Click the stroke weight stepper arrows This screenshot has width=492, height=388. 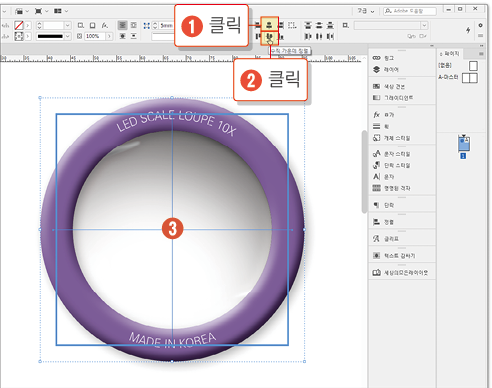coord(39,25)
